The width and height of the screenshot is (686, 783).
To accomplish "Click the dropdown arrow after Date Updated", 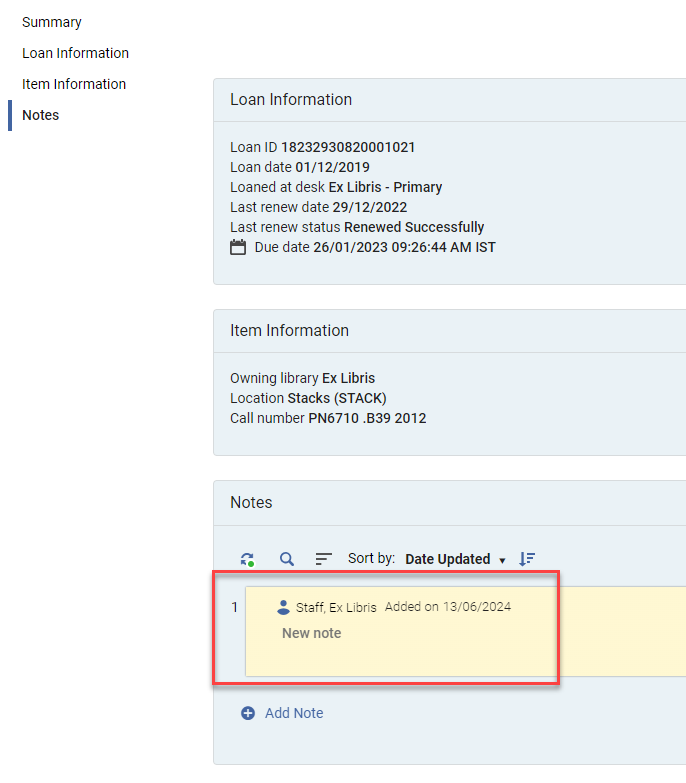I will click(x=502, y=560).
